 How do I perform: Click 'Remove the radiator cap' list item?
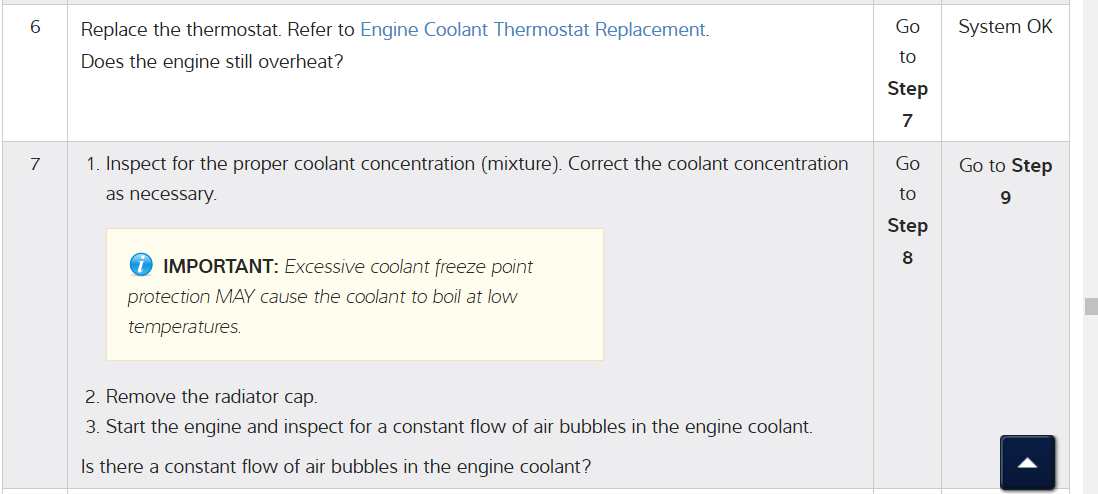coord(211,397)
